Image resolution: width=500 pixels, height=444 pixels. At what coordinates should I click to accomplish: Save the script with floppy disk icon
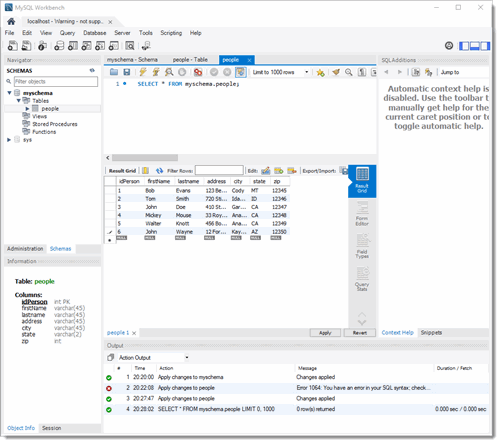[x=127, y=72]
